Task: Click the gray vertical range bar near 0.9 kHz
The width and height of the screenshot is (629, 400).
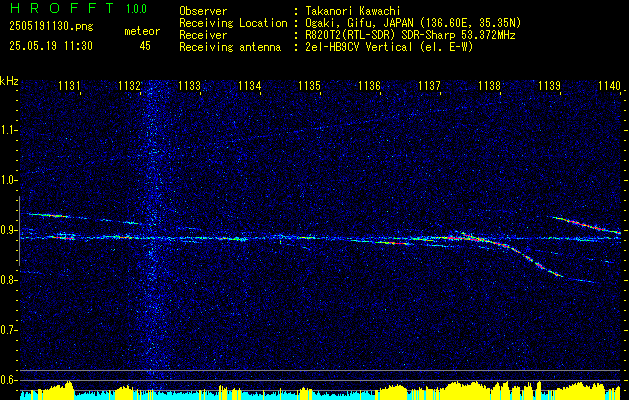Action: click(x=19, y=231)
